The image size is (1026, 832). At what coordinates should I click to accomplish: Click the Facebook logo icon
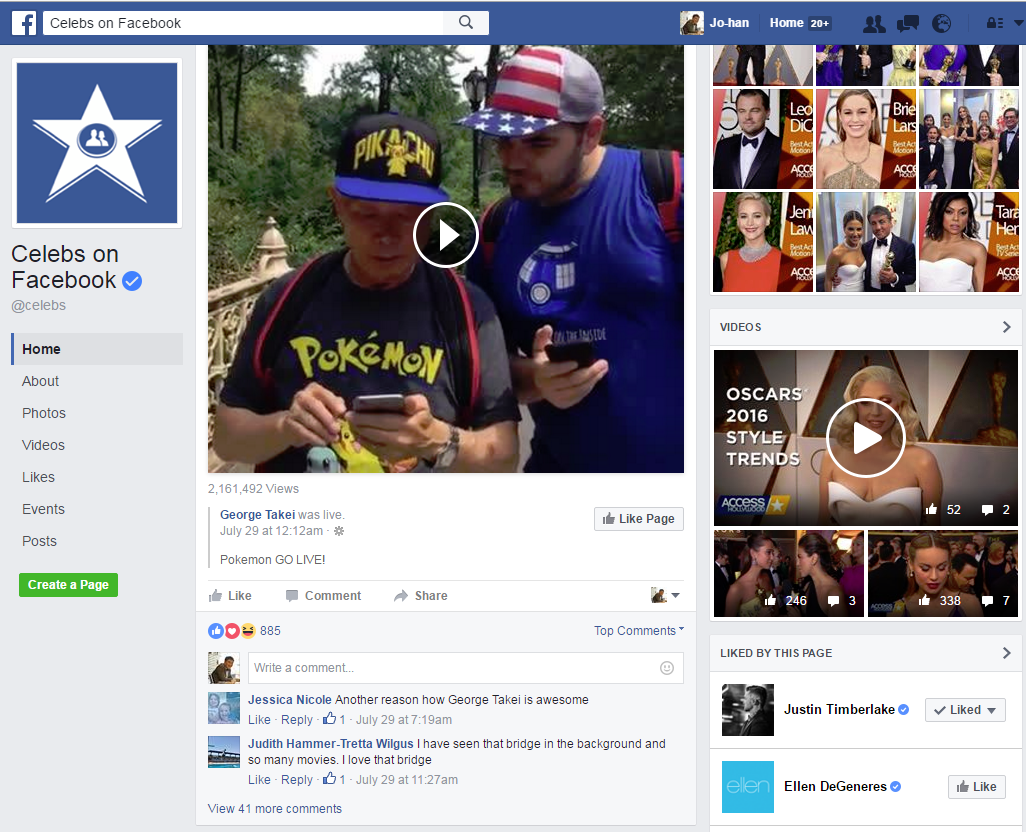pos(24,23)
